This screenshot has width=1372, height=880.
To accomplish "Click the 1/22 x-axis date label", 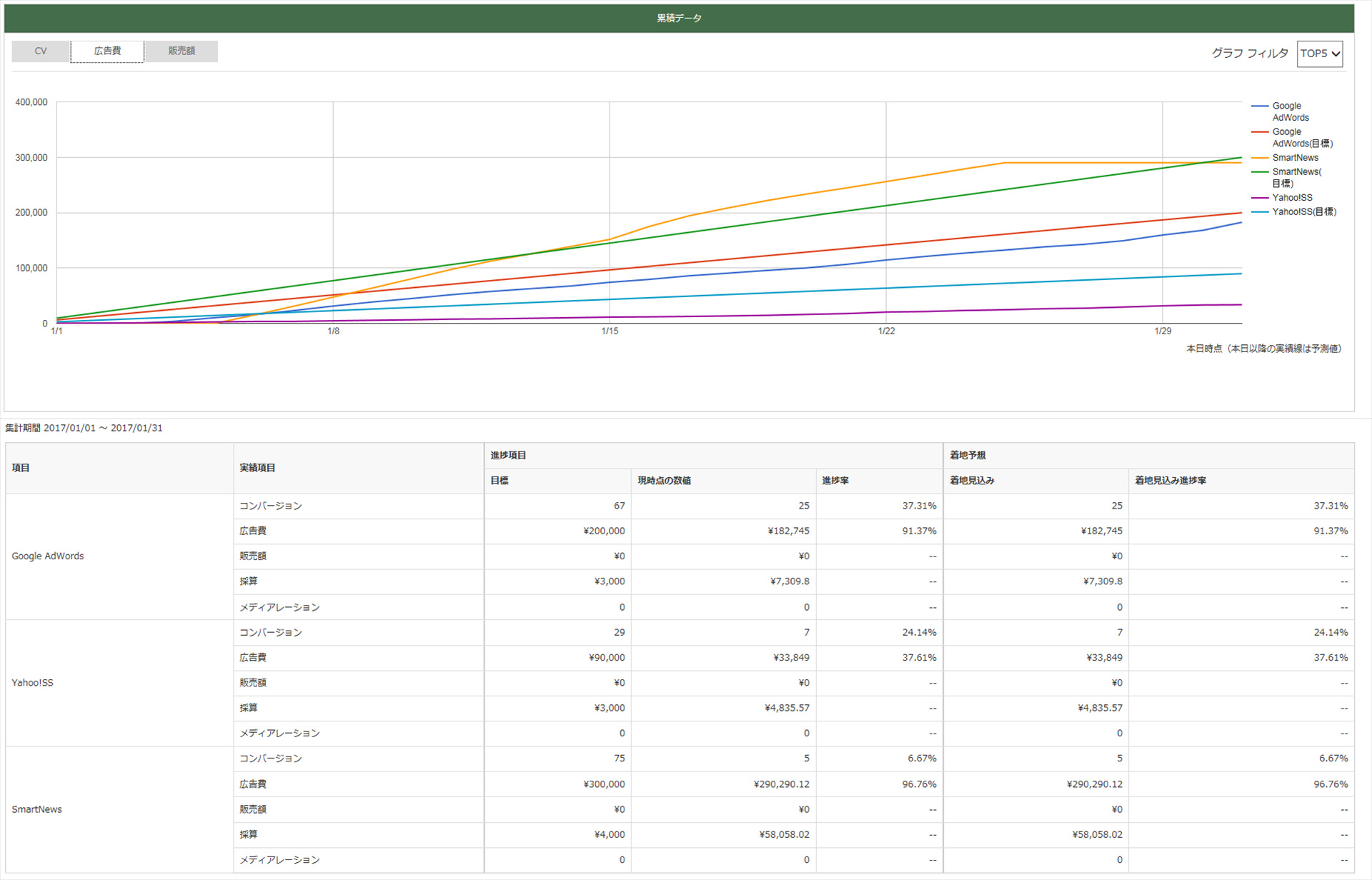I will click(886, 331).
